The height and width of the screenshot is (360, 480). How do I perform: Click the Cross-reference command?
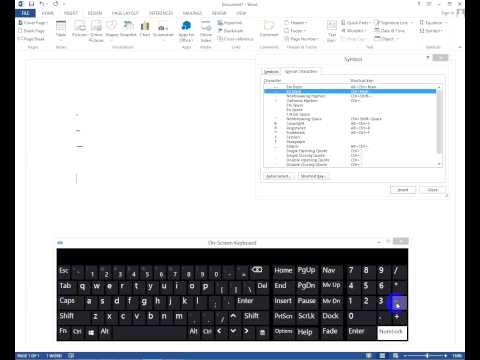click(x=235, y=39)
